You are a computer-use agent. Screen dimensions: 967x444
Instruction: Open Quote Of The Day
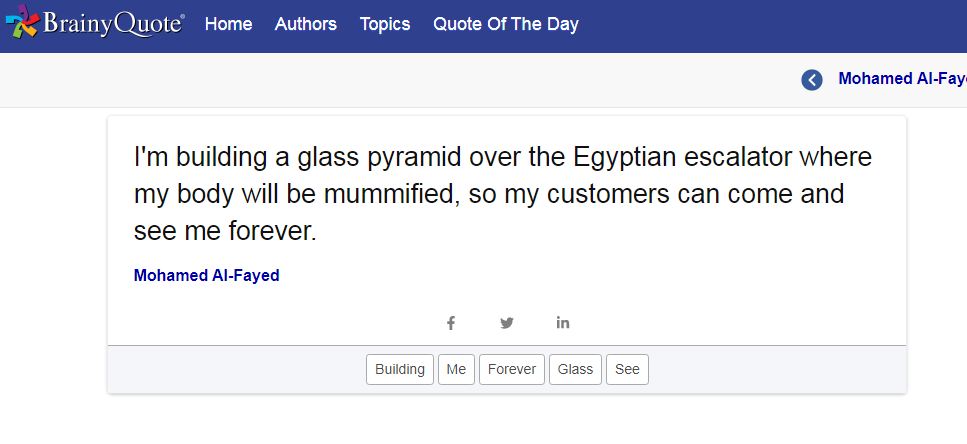pos(505,24)
